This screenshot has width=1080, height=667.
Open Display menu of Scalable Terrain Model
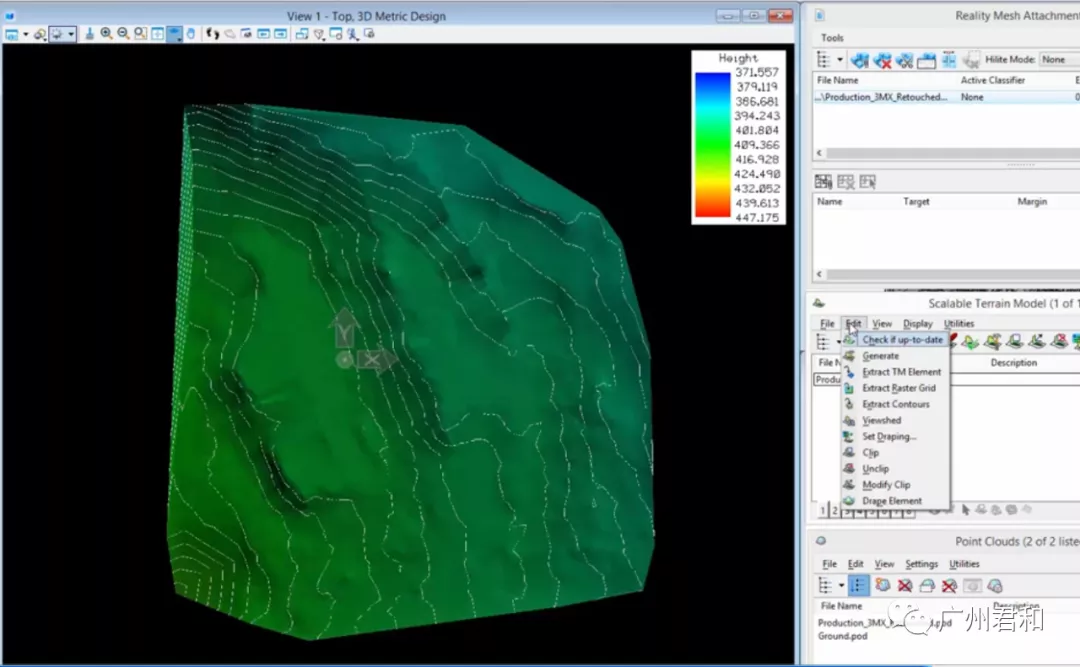tap(917, 323)
